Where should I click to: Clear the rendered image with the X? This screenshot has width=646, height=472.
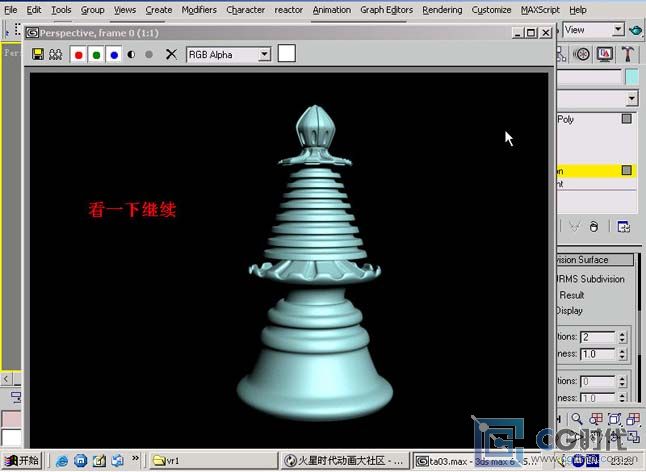click(171, 54)
